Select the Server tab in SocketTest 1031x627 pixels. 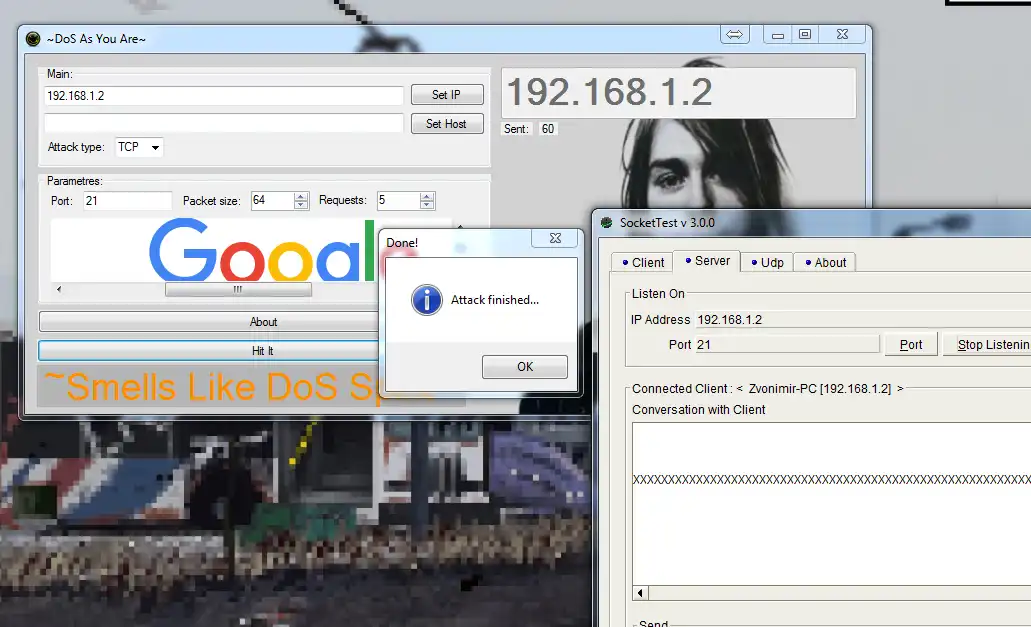(707, 261)
